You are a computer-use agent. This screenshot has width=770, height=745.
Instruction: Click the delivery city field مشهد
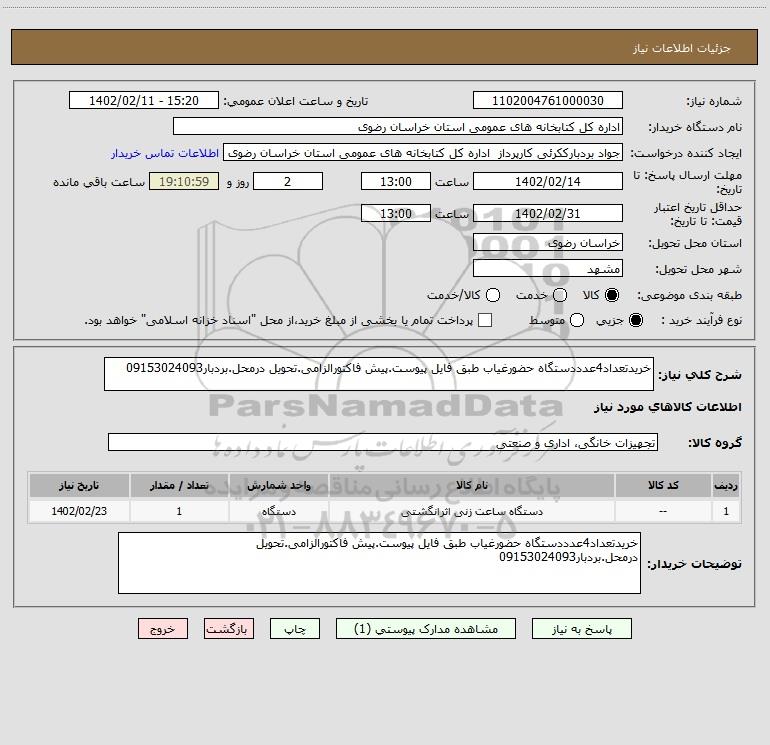[x=548, y=268]
